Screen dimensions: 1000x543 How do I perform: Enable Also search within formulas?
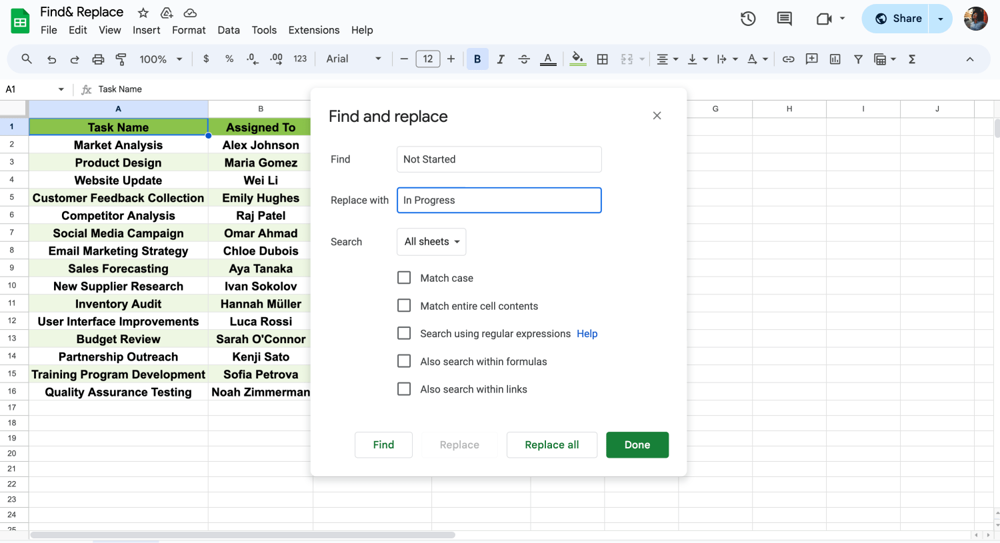tap(404, 361)
